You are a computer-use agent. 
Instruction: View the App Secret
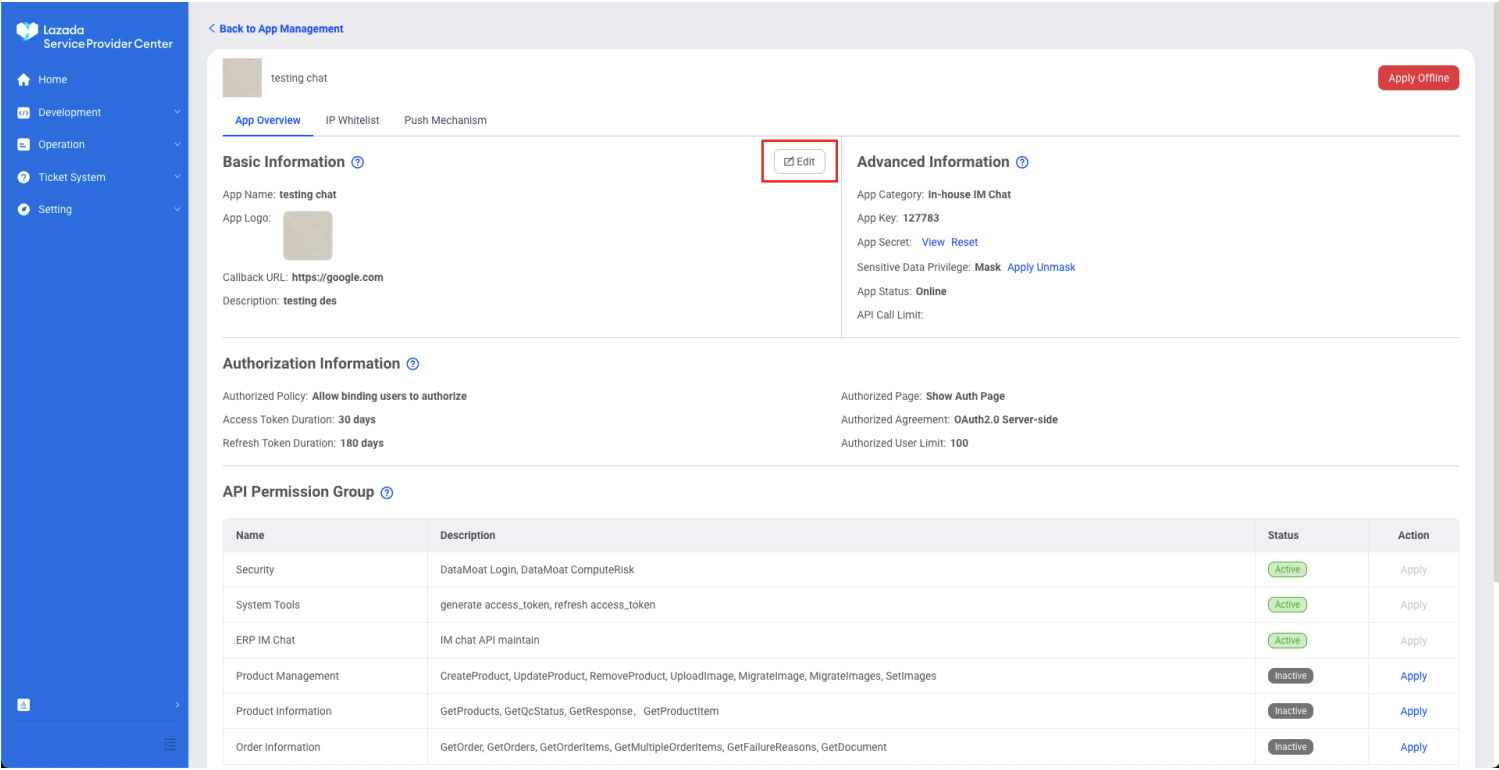click(x=932, y=242)
